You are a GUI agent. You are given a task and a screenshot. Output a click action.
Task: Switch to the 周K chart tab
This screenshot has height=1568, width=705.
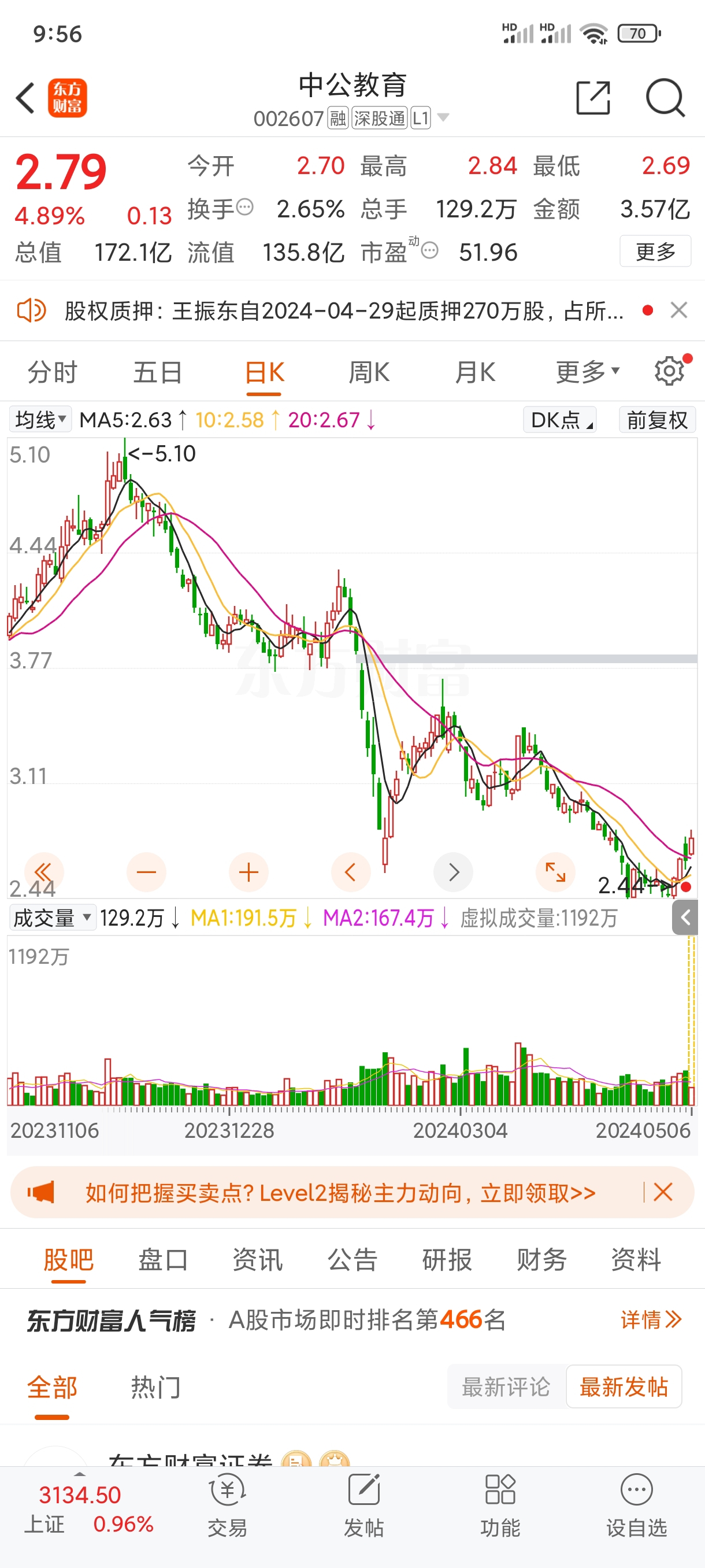(x=369, y=372)
